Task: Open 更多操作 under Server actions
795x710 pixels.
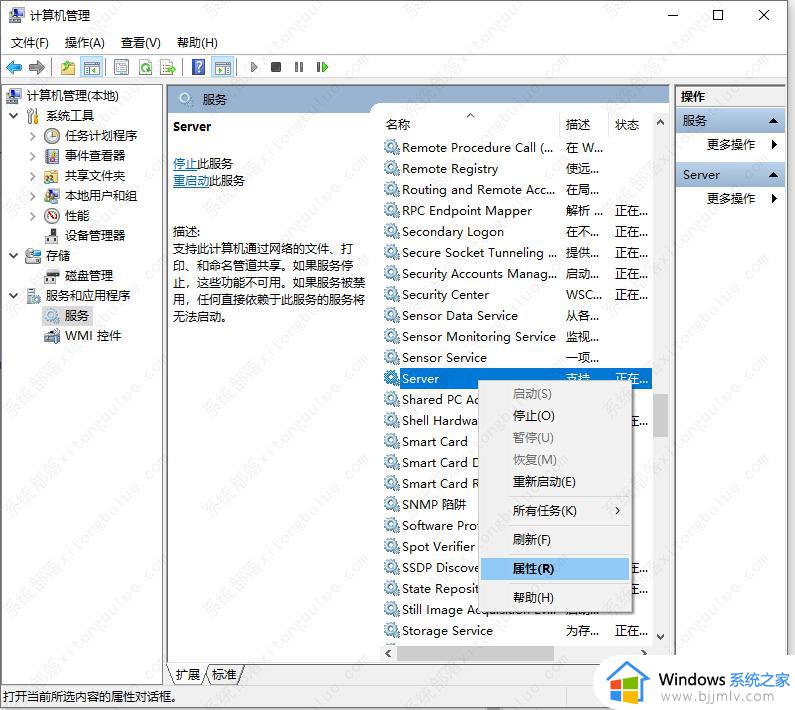Action: point(731,198)
